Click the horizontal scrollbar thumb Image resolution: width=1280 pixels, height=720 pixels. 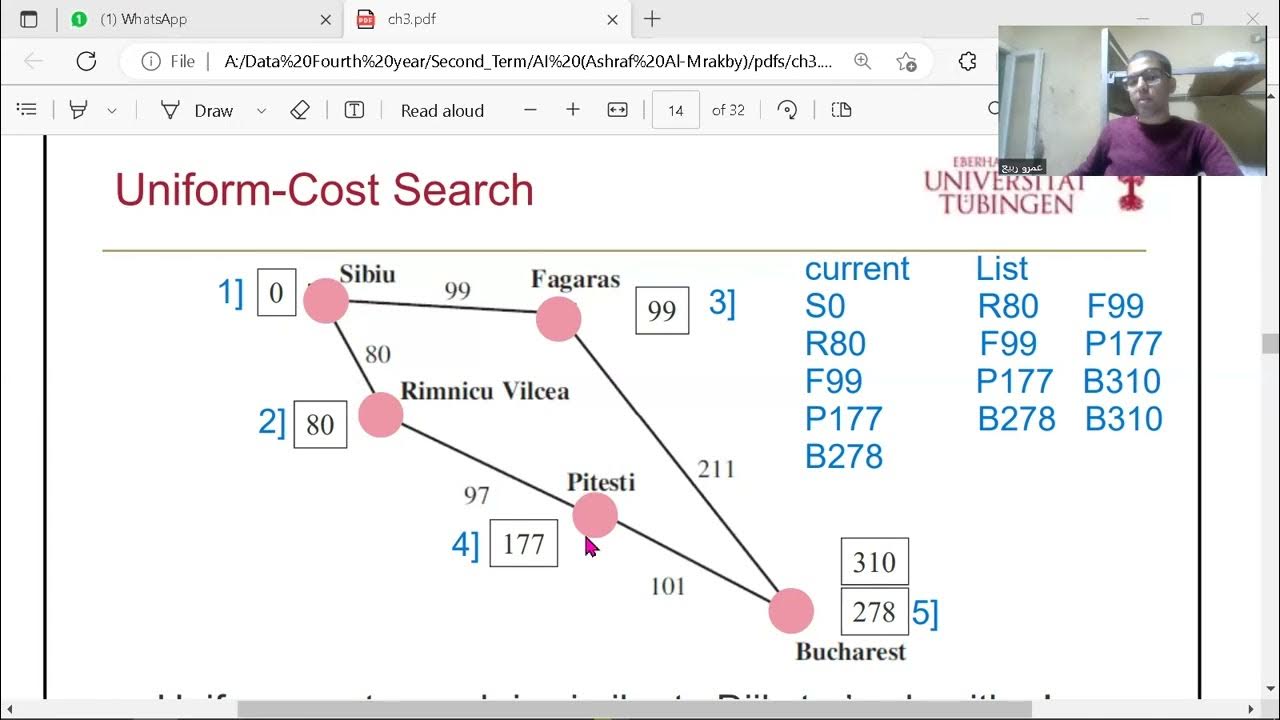(x=635, y=708)
